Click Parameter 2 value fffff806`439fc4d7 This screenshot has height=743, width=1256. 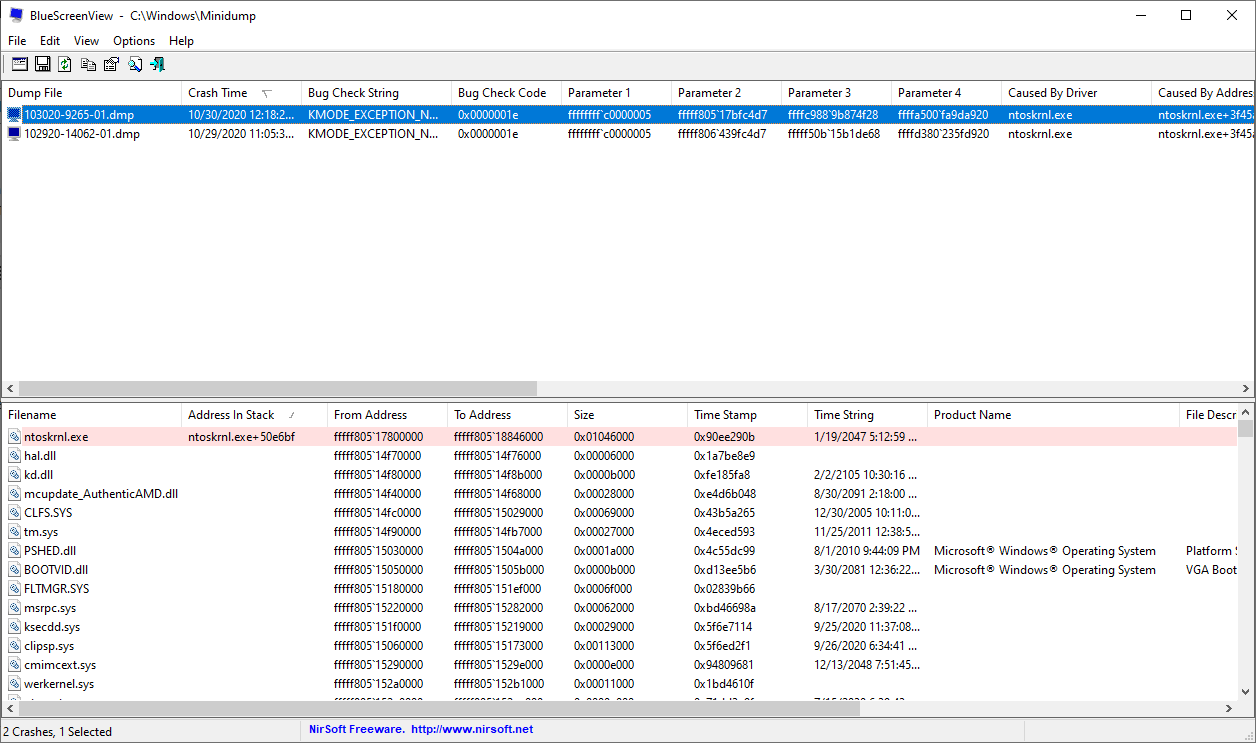(x=723, y=134)
